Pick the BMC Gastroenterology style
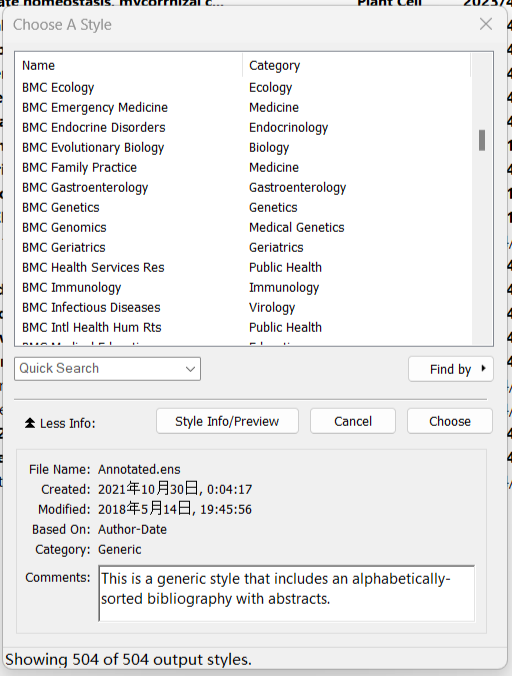Image resolution: width=512 pixels, height=676 pixels. coord(243,188)
